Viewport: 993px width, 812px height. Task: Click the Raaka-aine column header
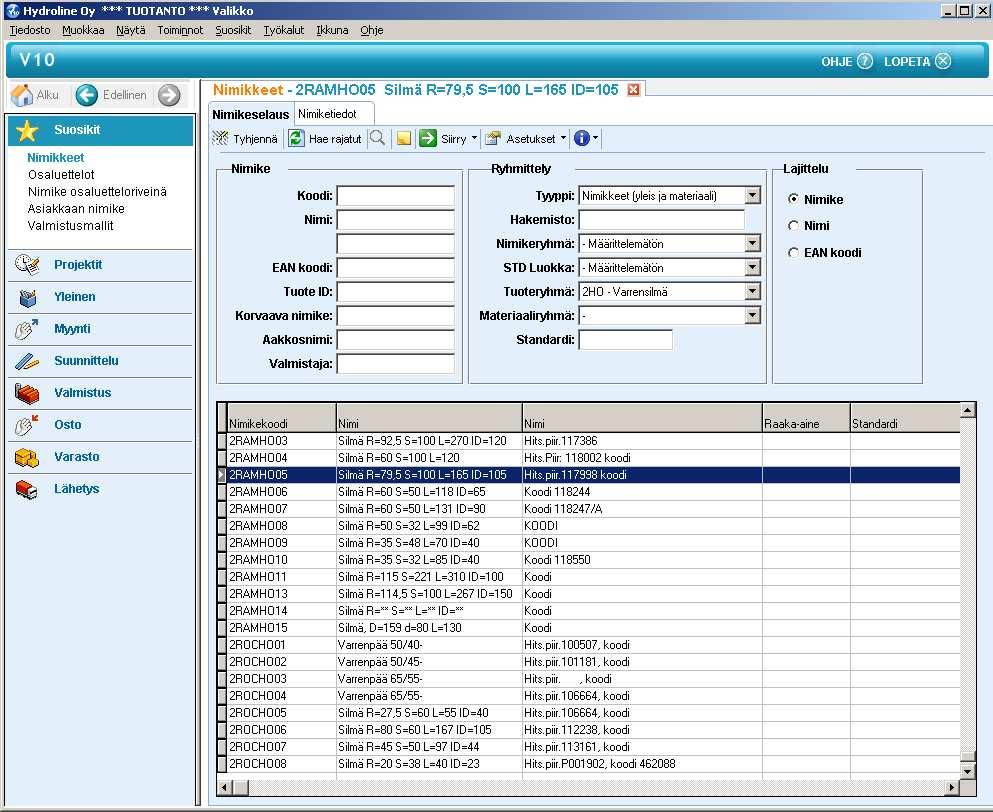pos(806,418)
